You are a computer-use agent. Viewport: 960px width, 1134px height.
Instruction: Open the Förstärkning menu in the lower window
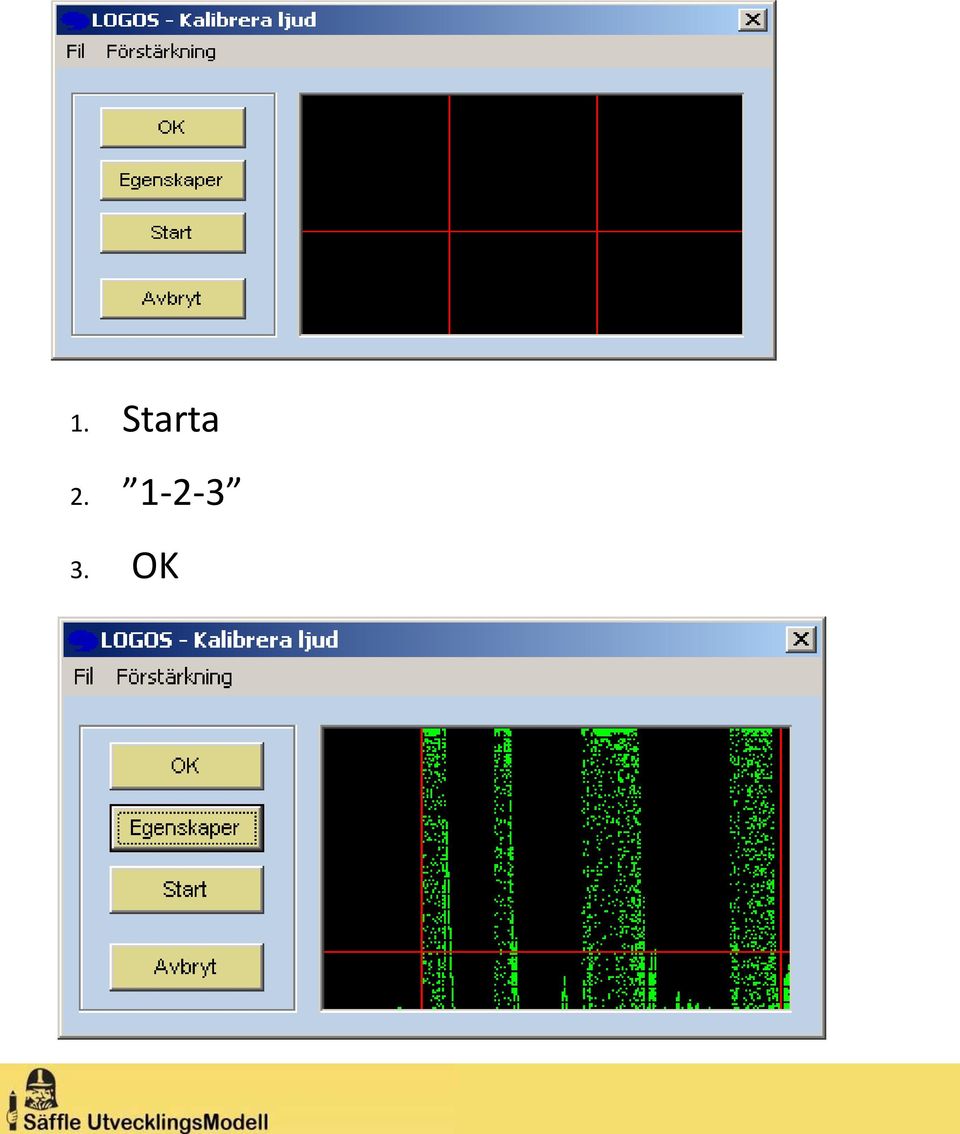[174, 677]
